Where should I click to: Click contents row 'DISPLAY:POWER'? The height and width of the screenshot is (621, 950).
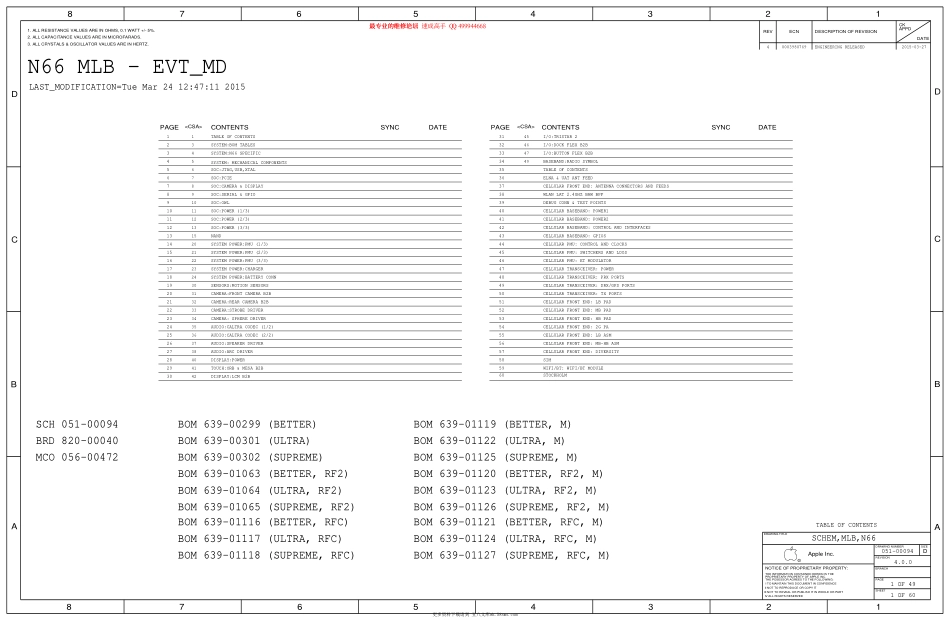(310, 360)
